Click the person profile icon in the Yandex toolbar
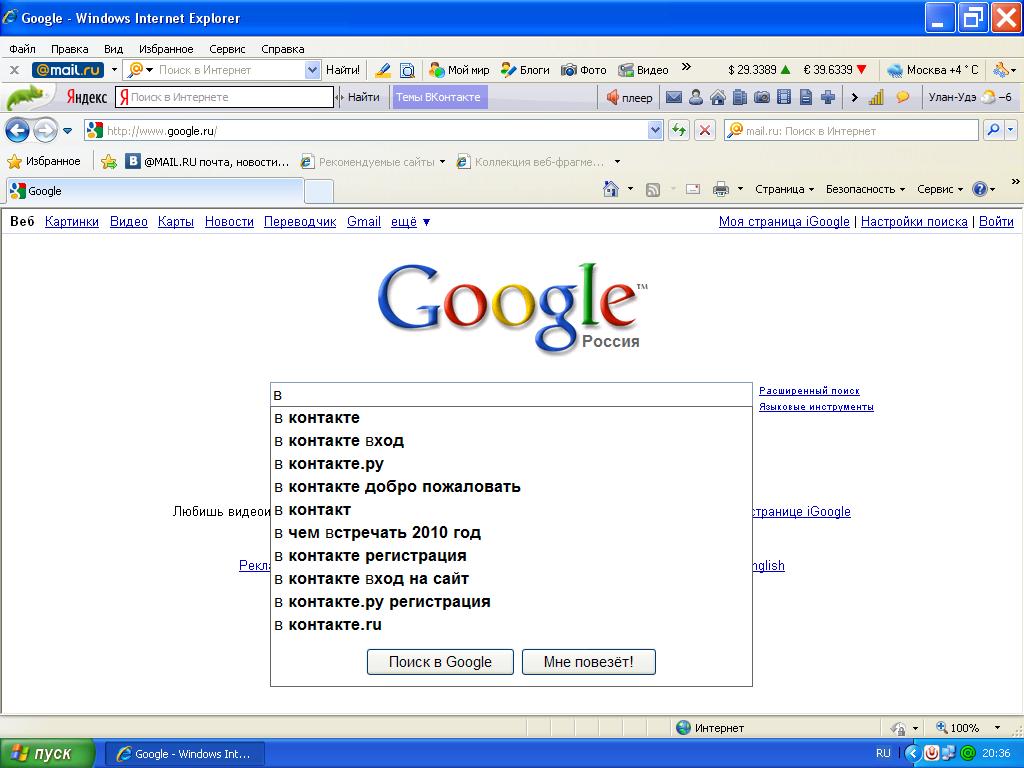1024x768 pixels. pyautogui.click(x=696, y=97)
